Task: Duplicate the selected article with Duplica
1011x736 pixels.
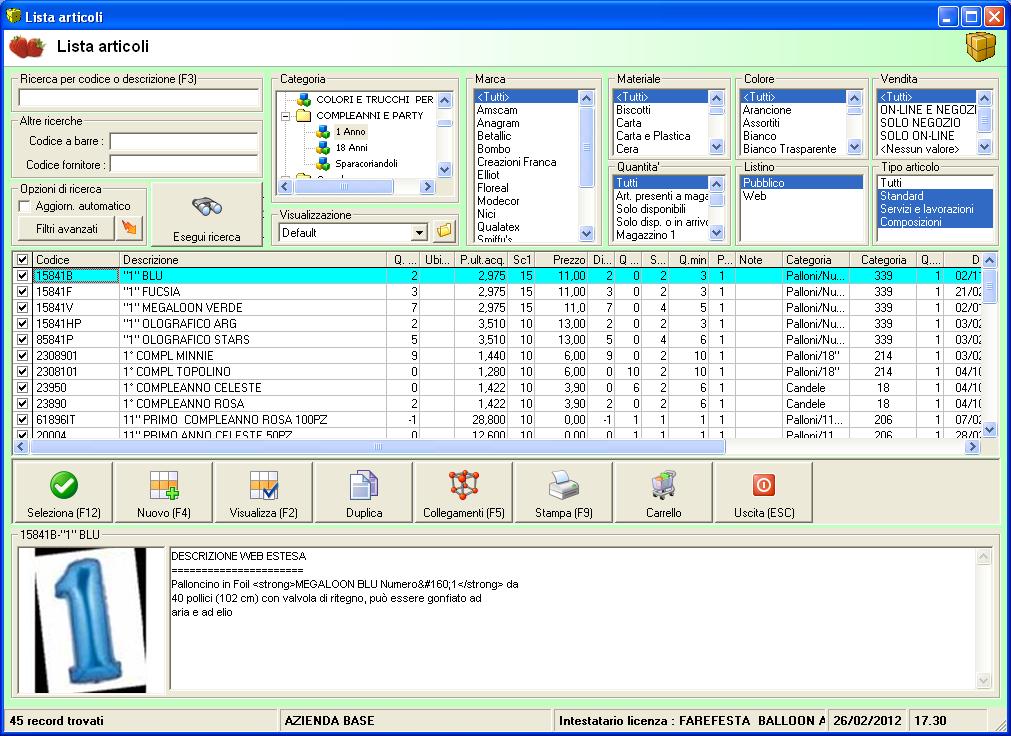Action: [364, 493]
